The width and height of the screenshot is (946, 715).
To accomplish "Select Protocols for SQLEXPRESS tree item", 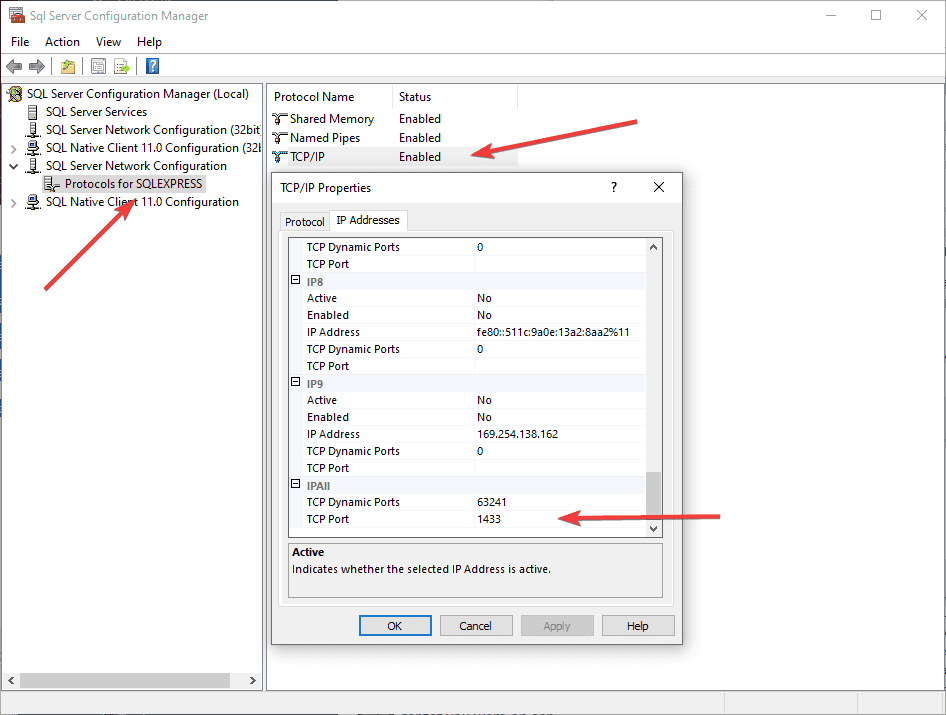I will tap(133, 183).
